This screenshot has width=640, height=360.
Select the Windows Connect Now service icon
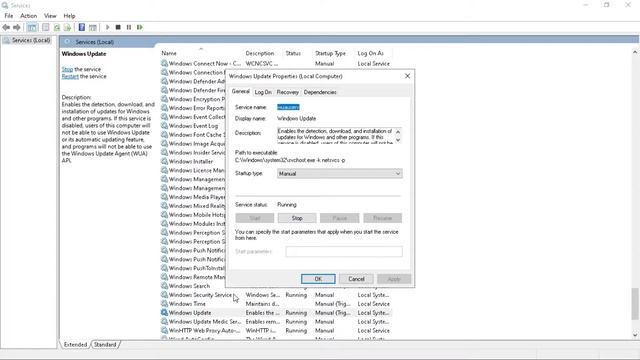point(164,63)
